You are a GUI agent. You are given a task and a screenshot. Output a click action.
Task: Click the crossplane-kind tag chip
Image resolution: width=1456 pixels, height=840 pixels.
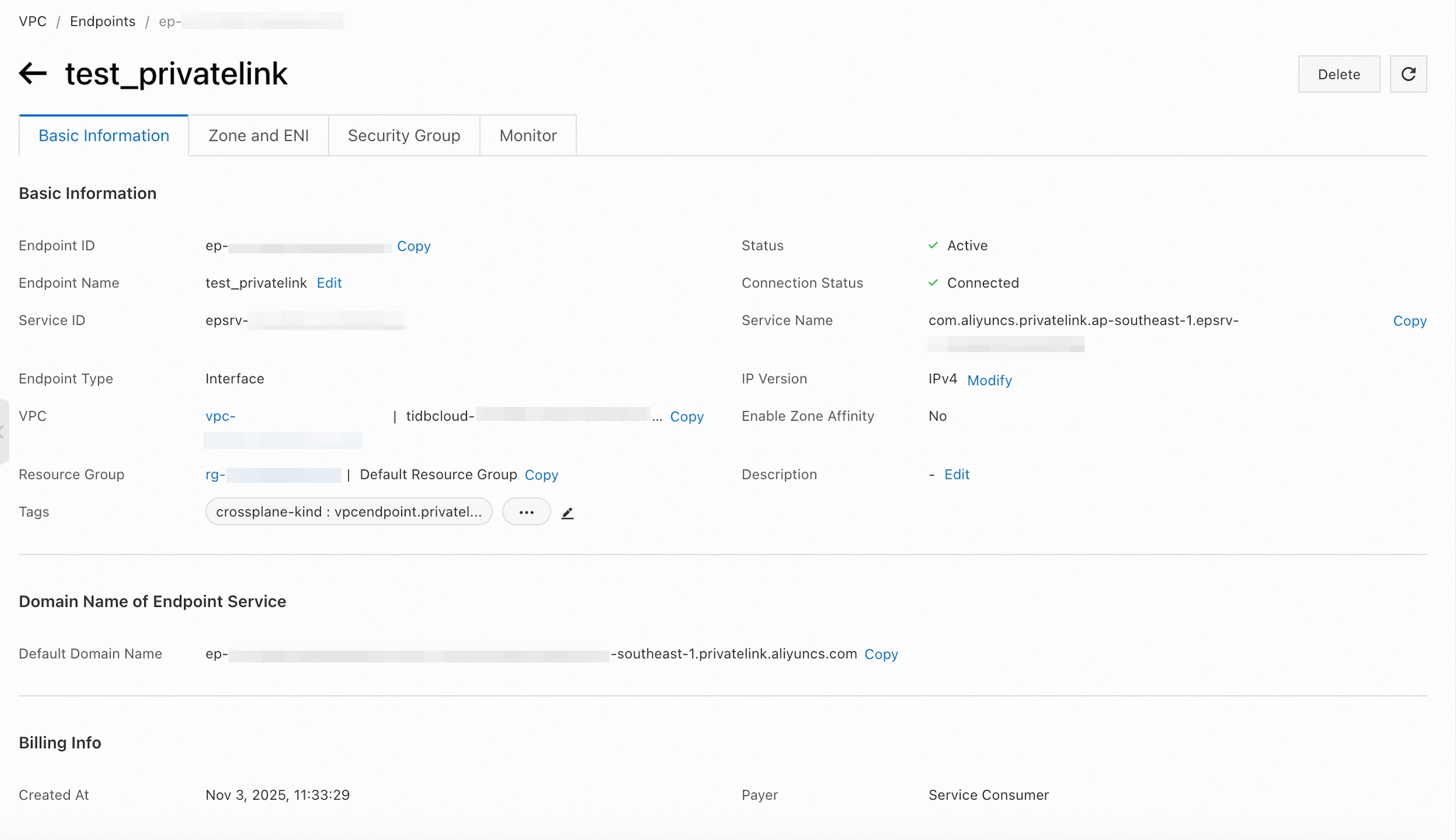[348, 511]
